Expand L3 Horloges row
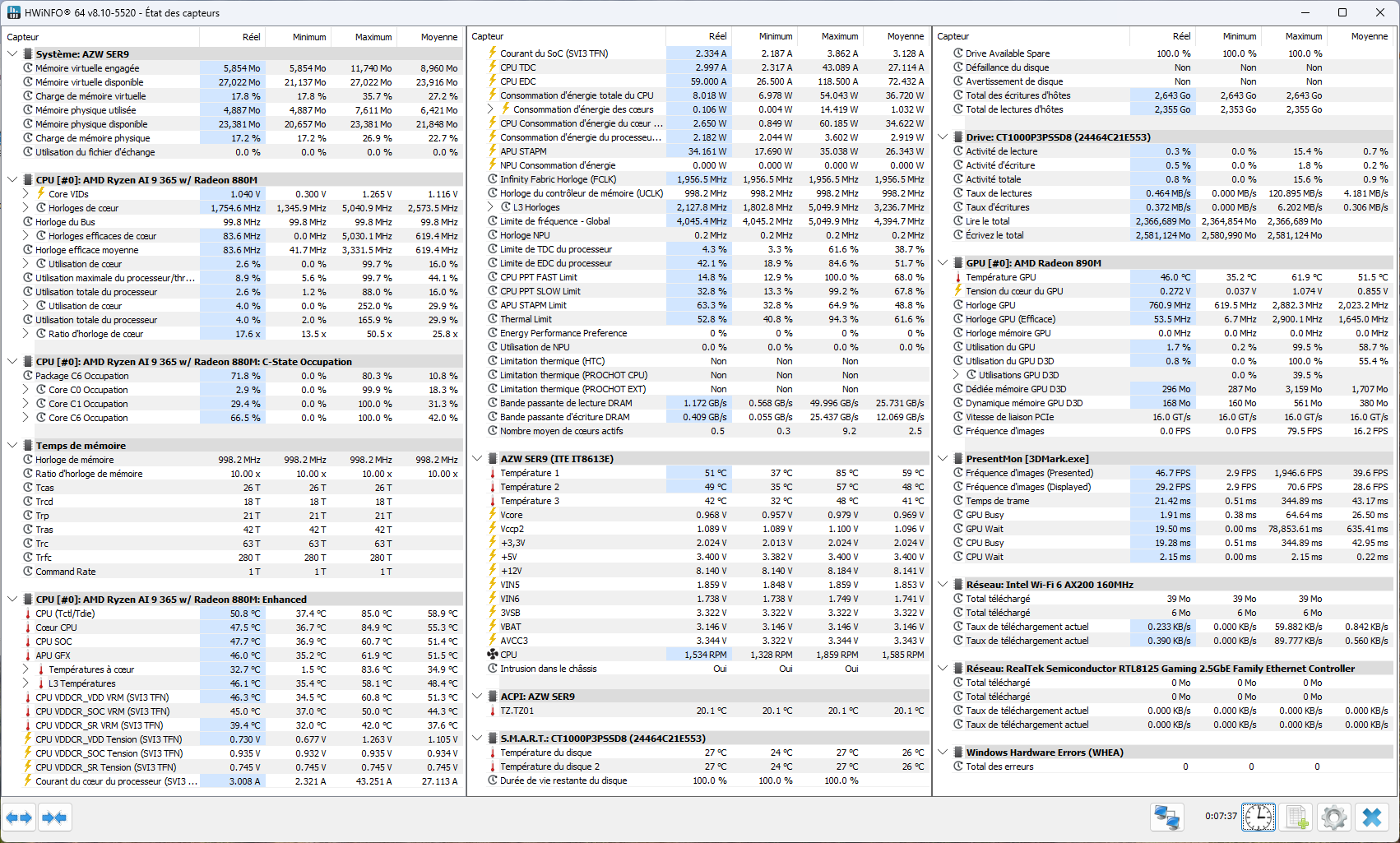The width and height of the screenshot is (1400, 843). click(491, 207)
